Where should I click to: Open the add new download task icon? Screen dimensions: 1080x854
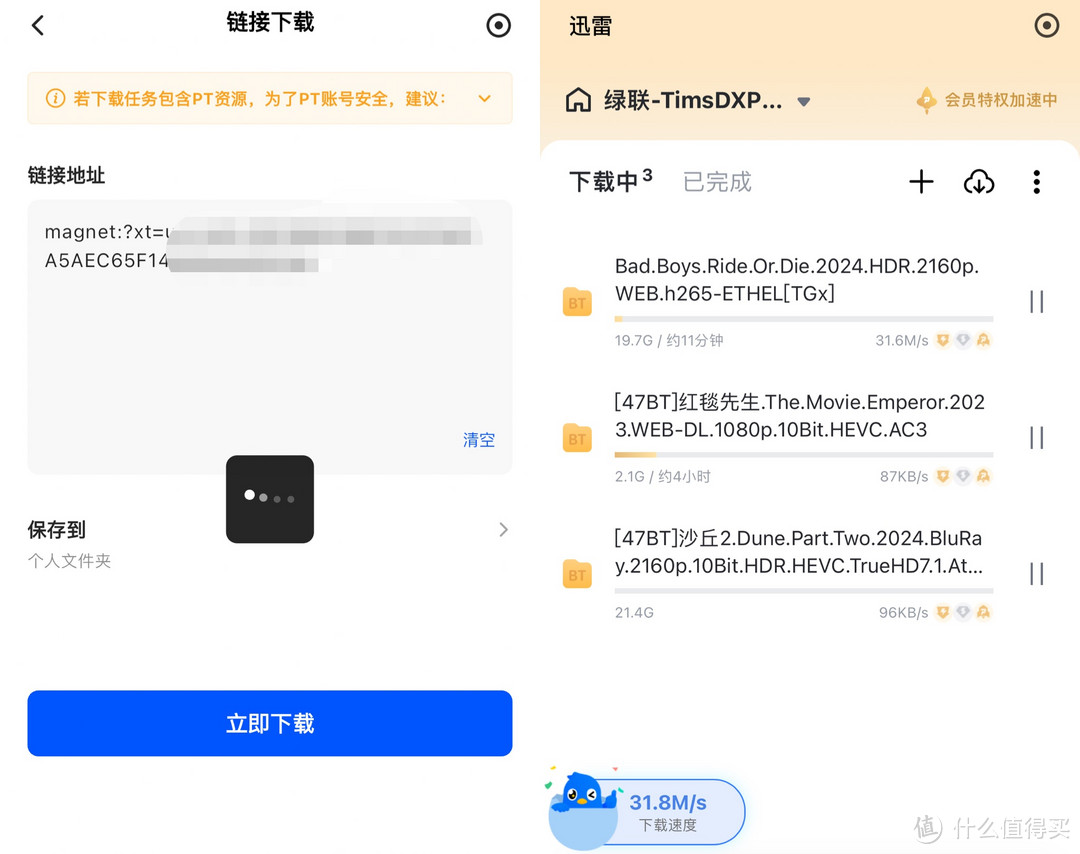920,181
